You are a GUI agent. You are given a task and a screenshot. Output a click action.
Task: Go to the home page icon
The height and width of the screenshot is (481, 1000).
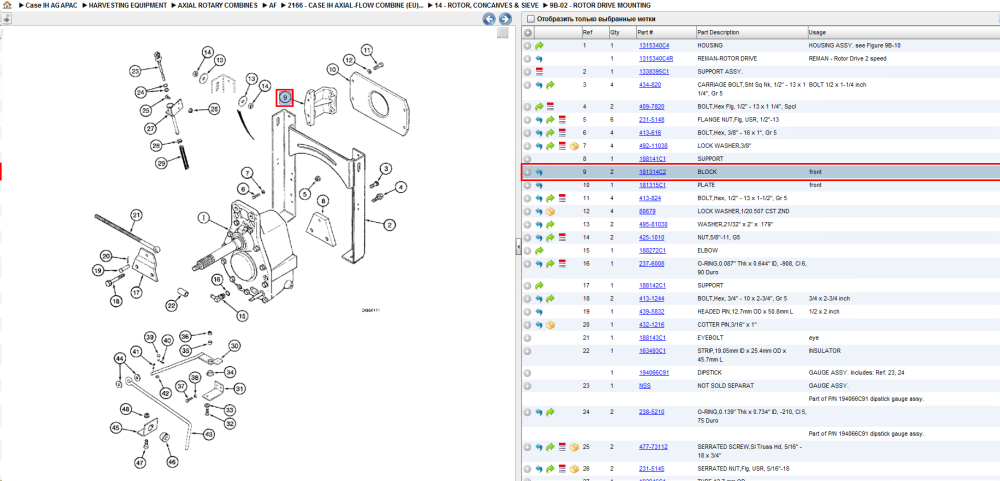coord(7,5)
